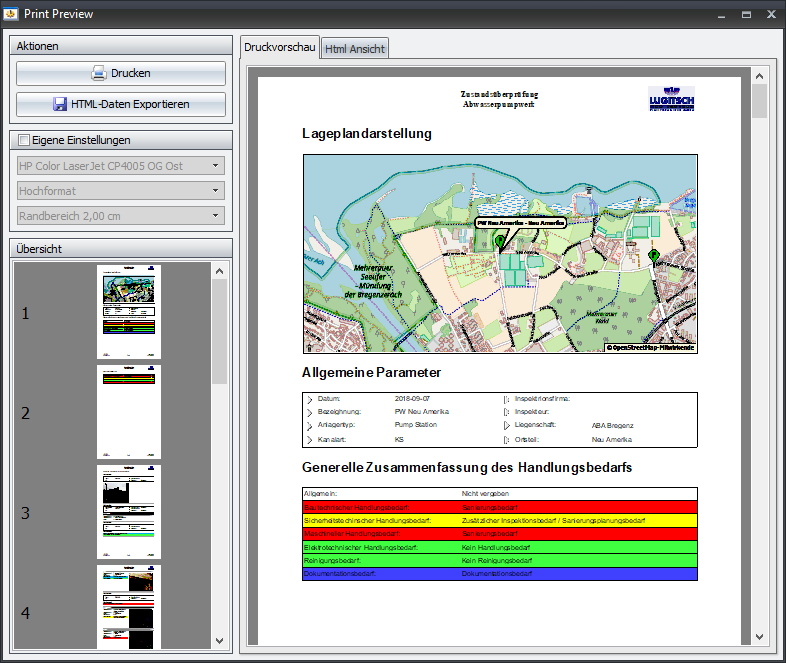Click scroll down arrow in Übersicht thumbnail list
The height and width of the screenshot is (663, 786).
219,640
